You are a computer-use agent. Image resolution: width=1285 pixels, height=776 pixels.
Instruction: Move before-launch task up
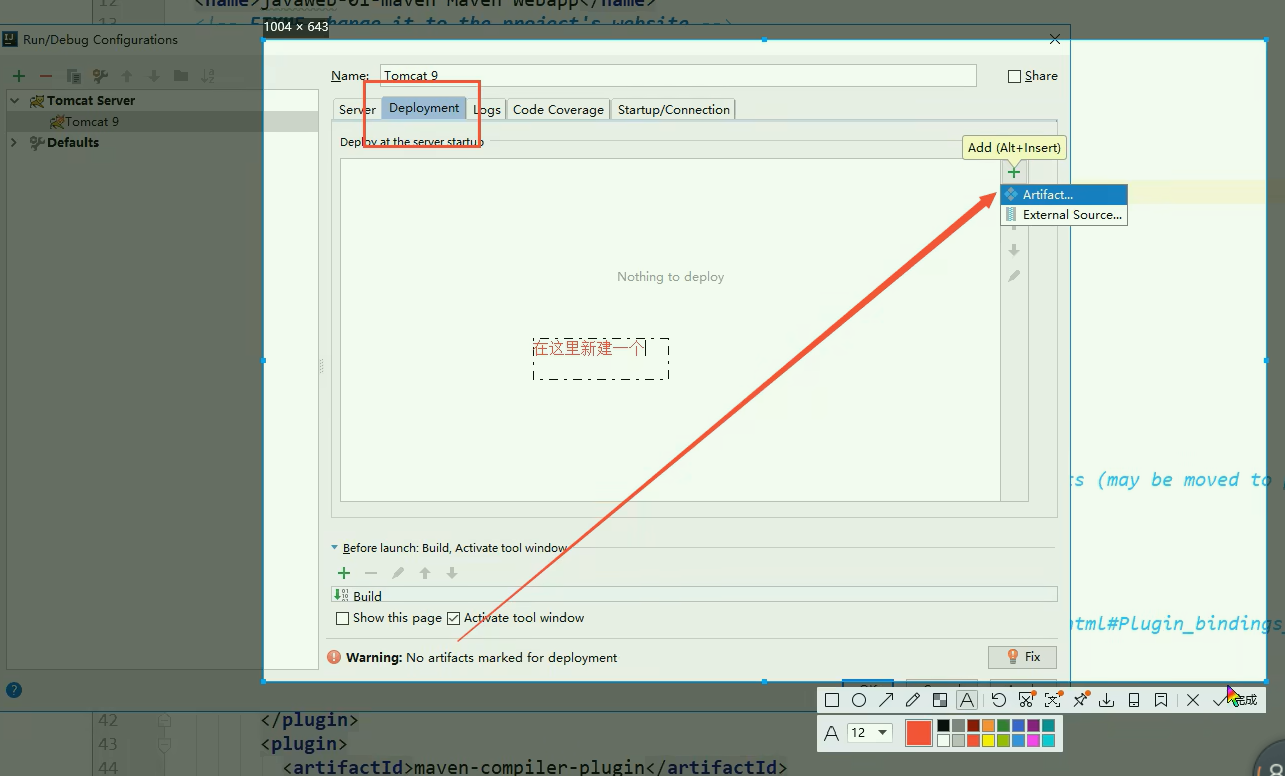pos(425,573)
